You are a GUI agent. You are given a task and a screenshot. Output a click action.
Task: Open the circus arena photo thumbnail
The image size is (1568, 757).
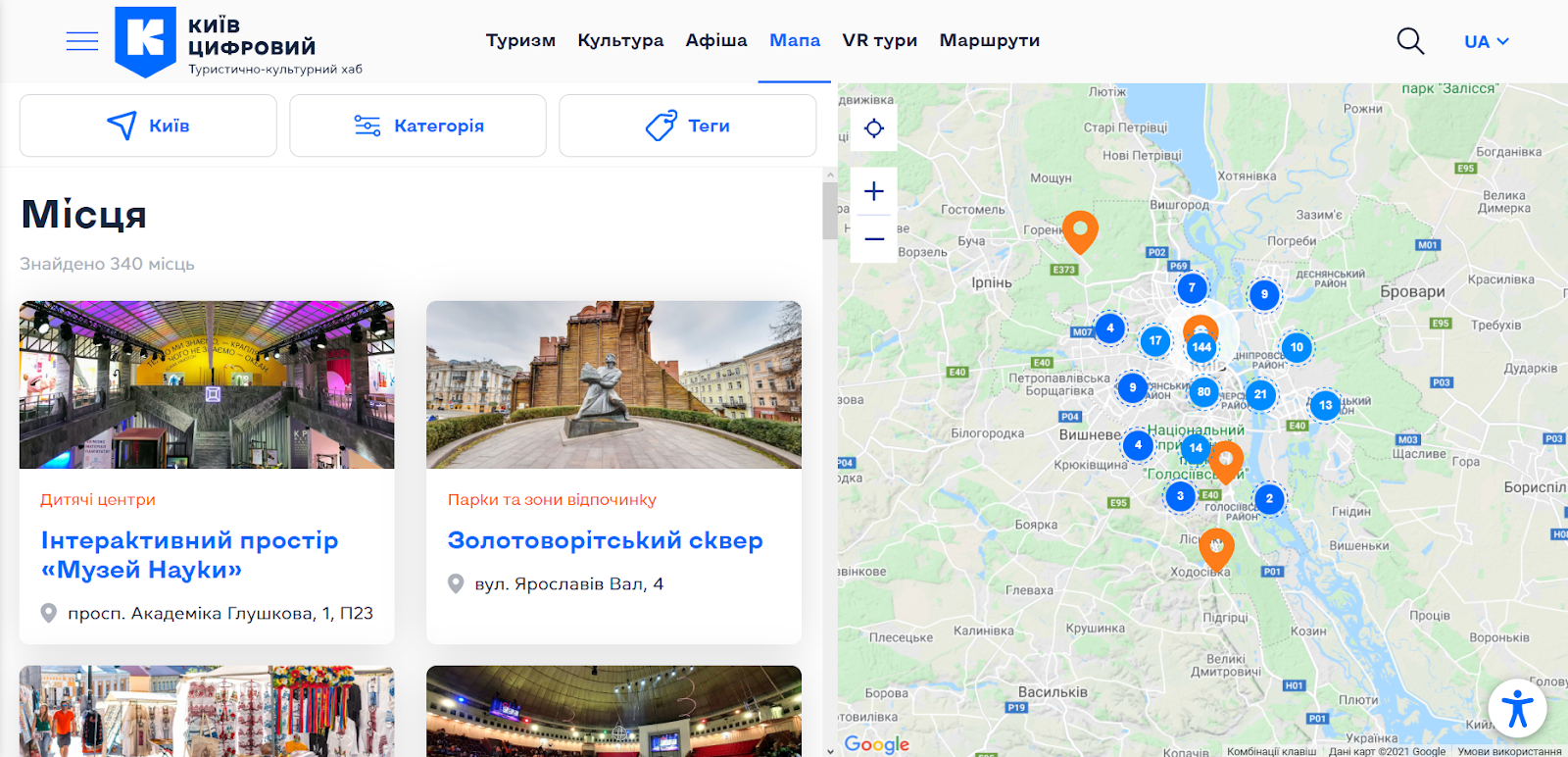pyautogui.click(x=613, y=711)
